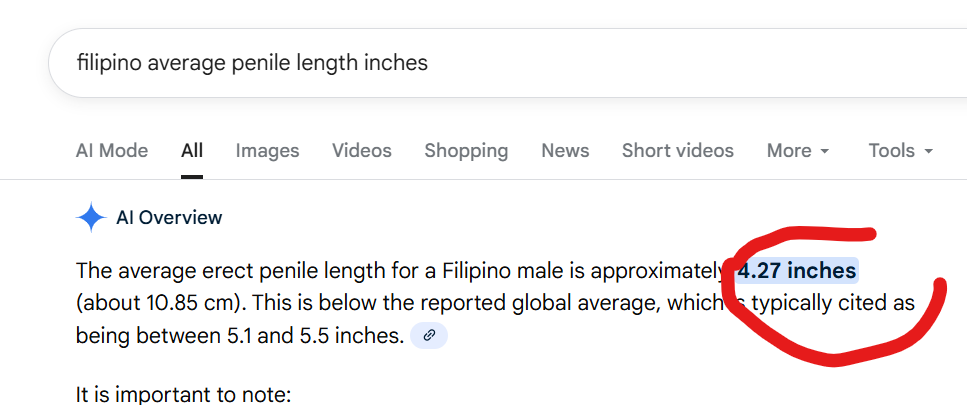Click the "It is important to note:" line

183,394
